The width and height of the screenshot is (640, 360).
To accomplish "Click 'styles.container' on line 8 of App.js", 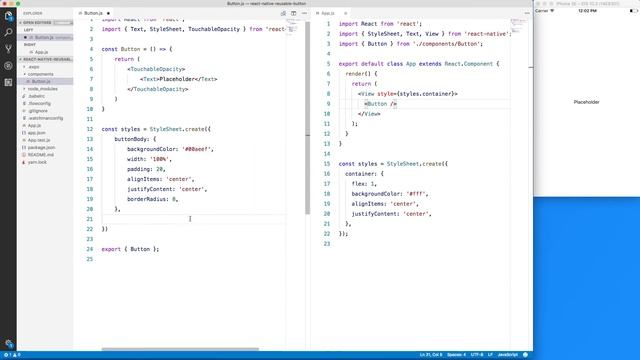I will point(425,94).
